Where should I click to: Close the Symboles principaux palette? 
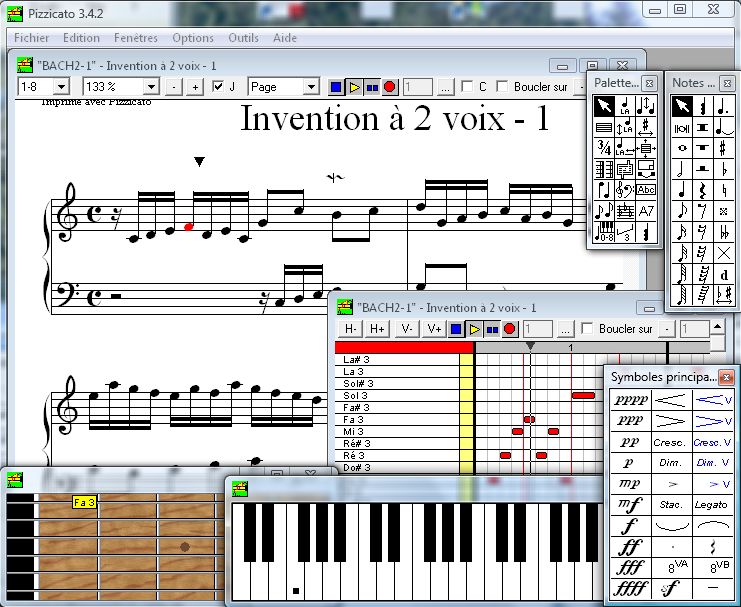point(726,377)
